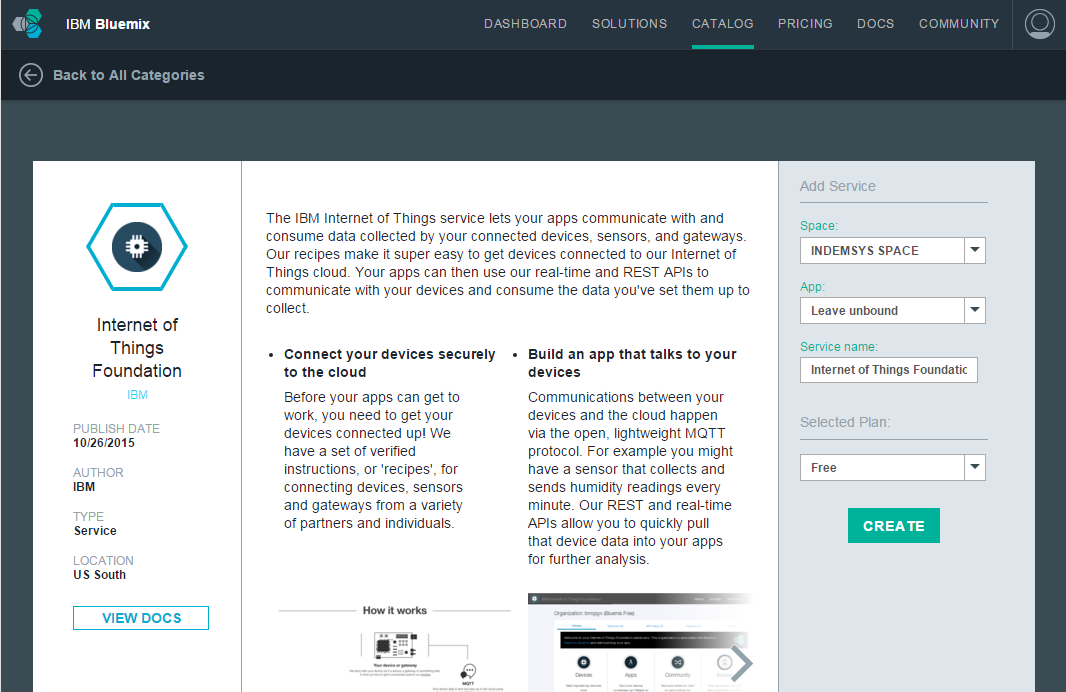Click the publish date 10/26/2015
This screenshot has width=1066, height=692.
click(104, 443)
